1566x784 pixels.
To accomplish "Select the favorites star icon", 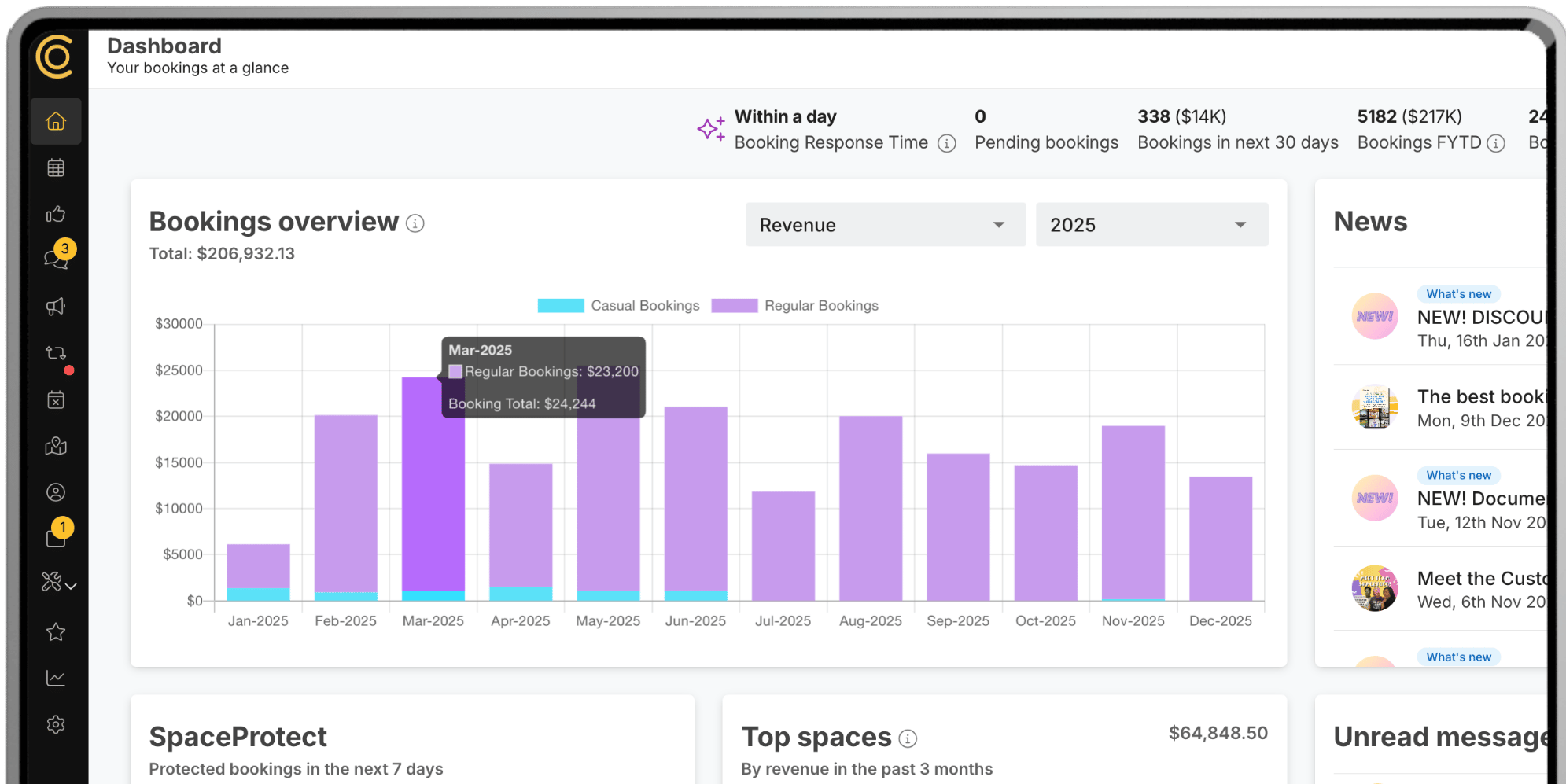I will point(55,631).
